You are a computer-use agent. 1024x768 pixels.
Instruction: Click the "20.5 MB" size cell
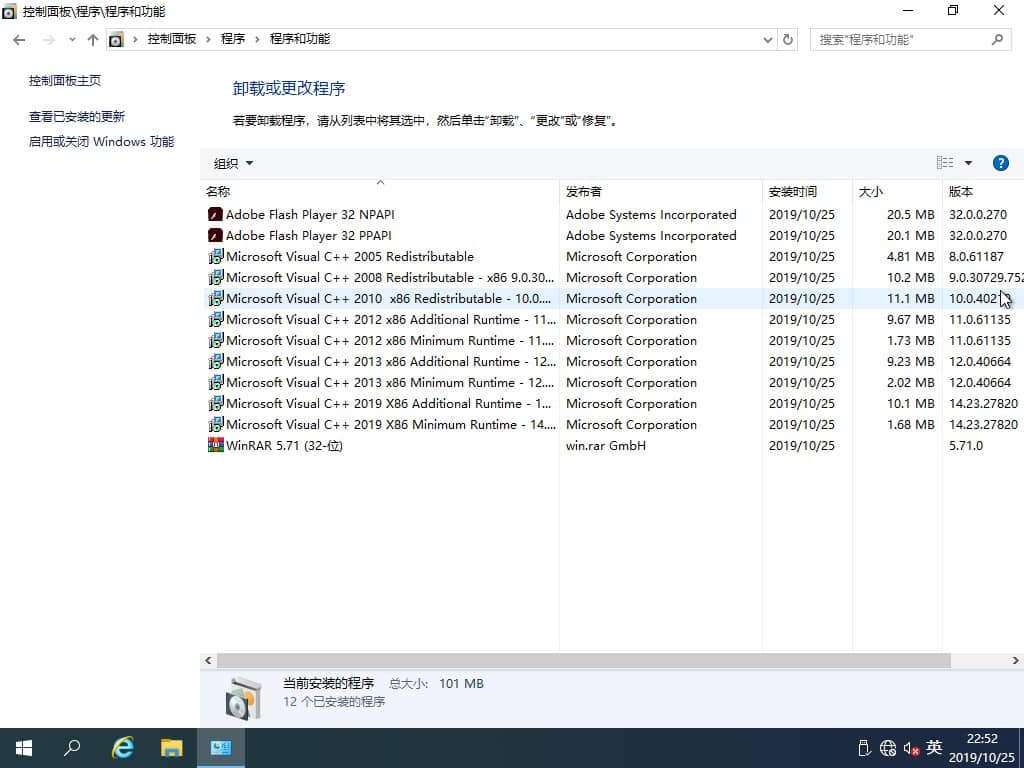click(910, 214)
